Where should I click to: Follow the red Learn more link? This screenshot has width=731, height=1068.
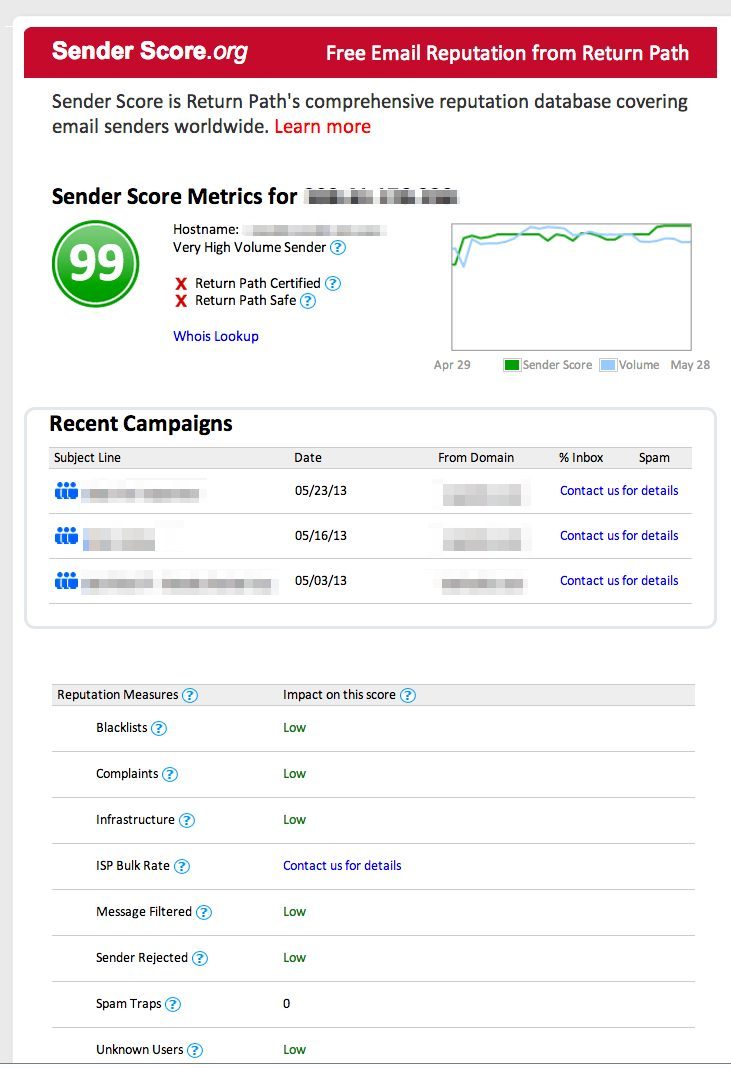tap(323, 127)
